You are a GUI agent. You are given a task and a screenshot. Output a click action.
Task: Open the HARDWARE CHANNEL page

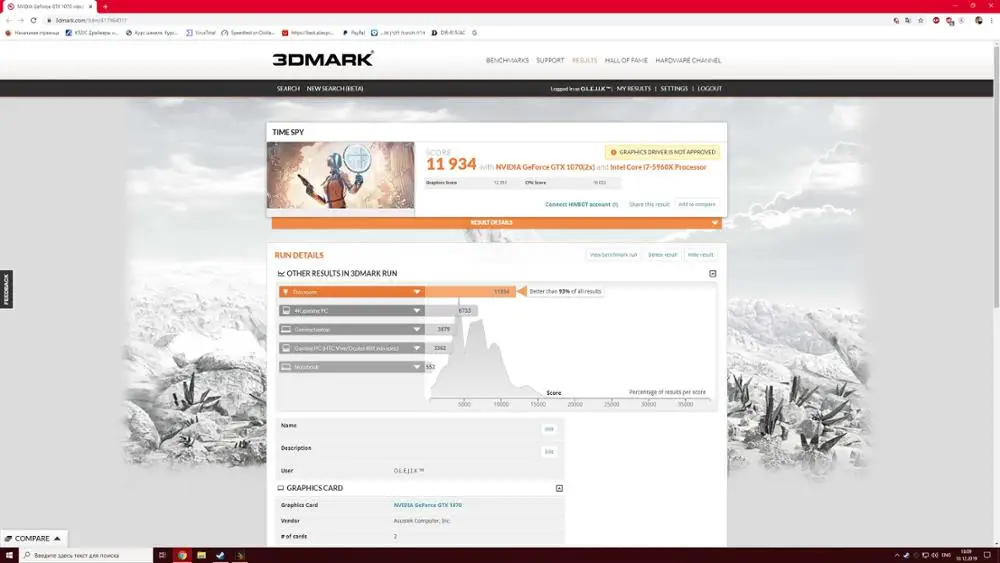pos(688,61)
